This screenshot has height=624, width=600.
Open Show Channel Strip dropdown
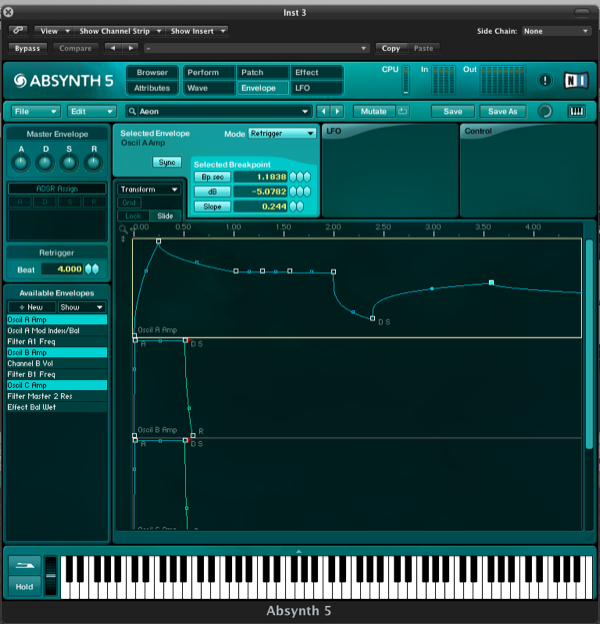pos(119,31)
